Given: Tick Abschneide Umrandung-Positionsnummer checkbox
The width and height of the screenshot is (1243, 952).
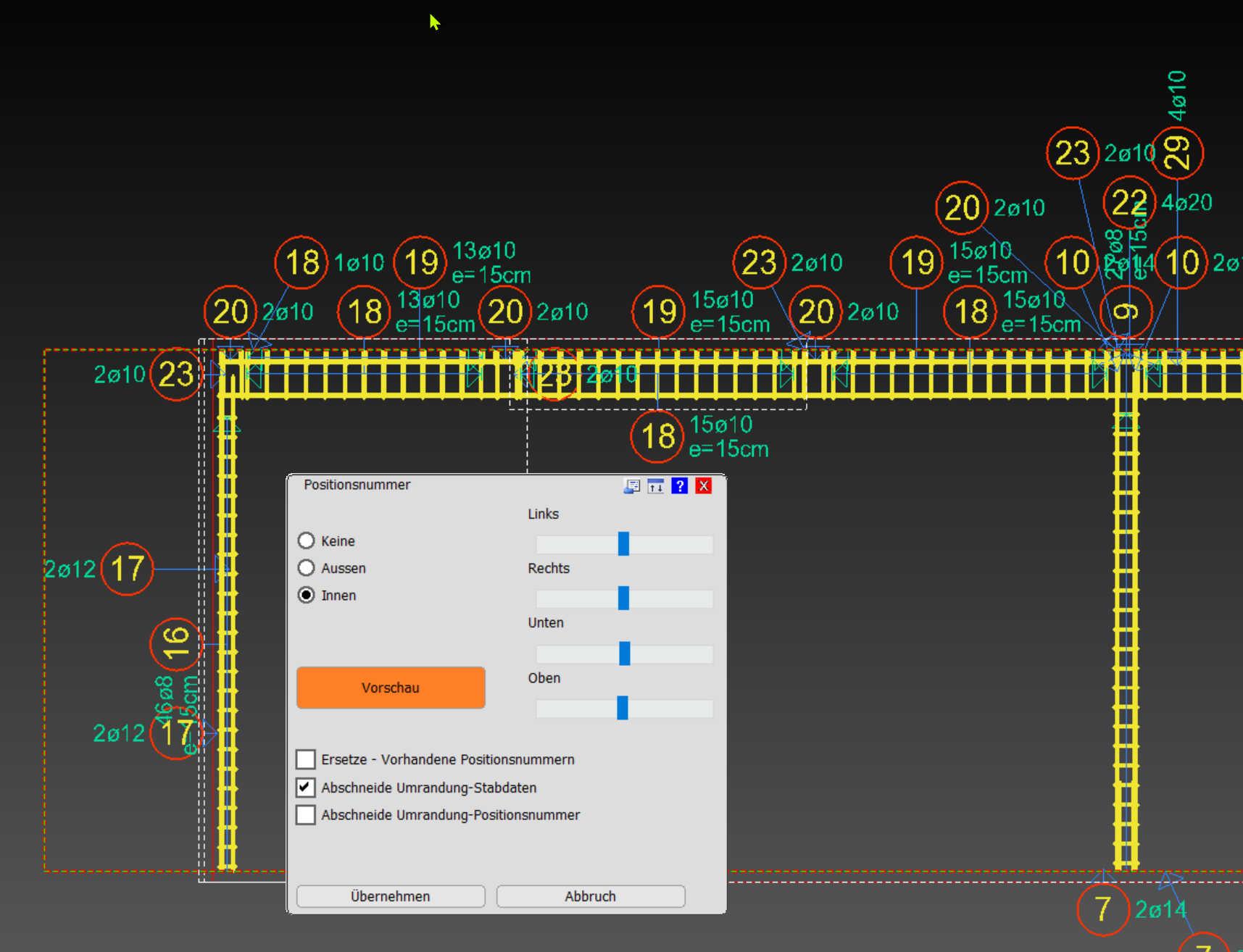Looking at the screenshot, I should tap(306, 815).
